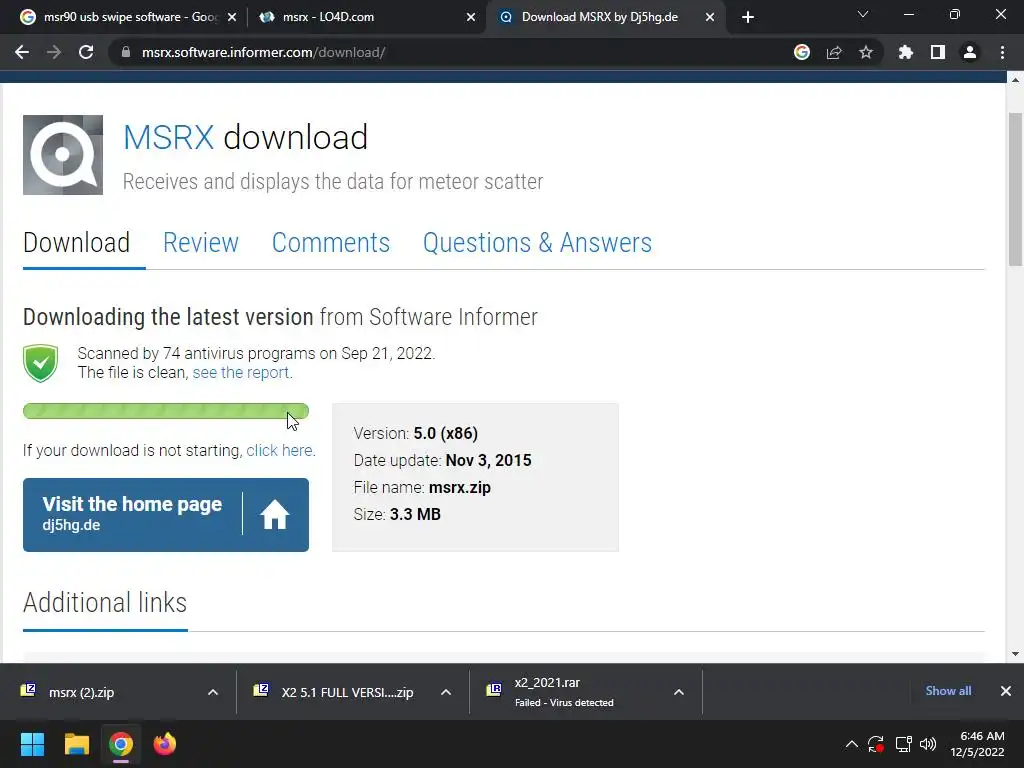Open the tab search dropdown arrow

click(863, 14)
